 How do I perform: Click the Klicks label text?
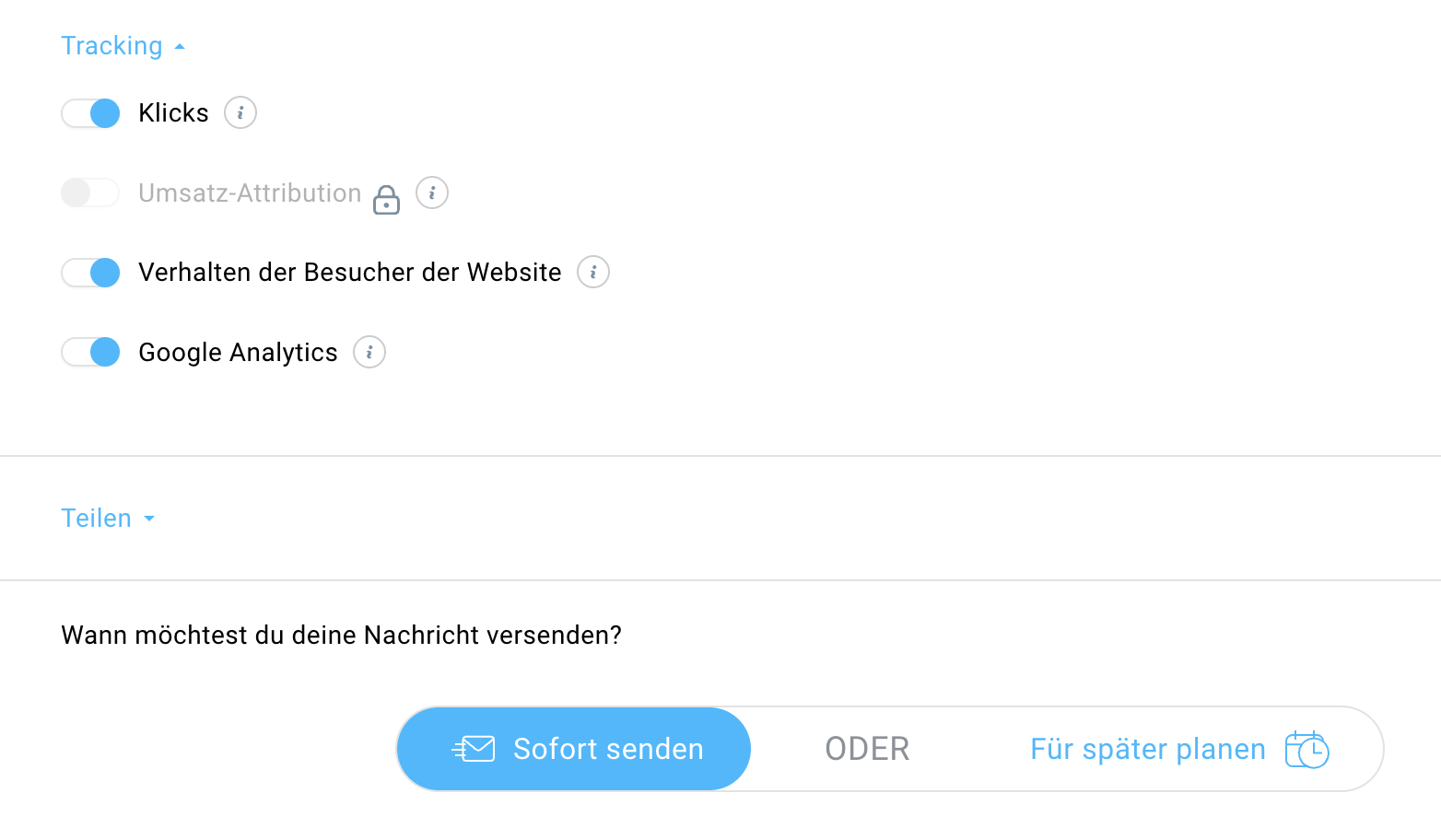pyautogui.click(x=173, y=113)
